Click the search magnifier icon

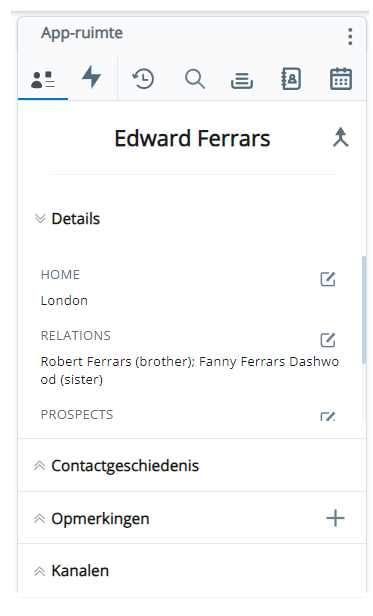(195, 79)
